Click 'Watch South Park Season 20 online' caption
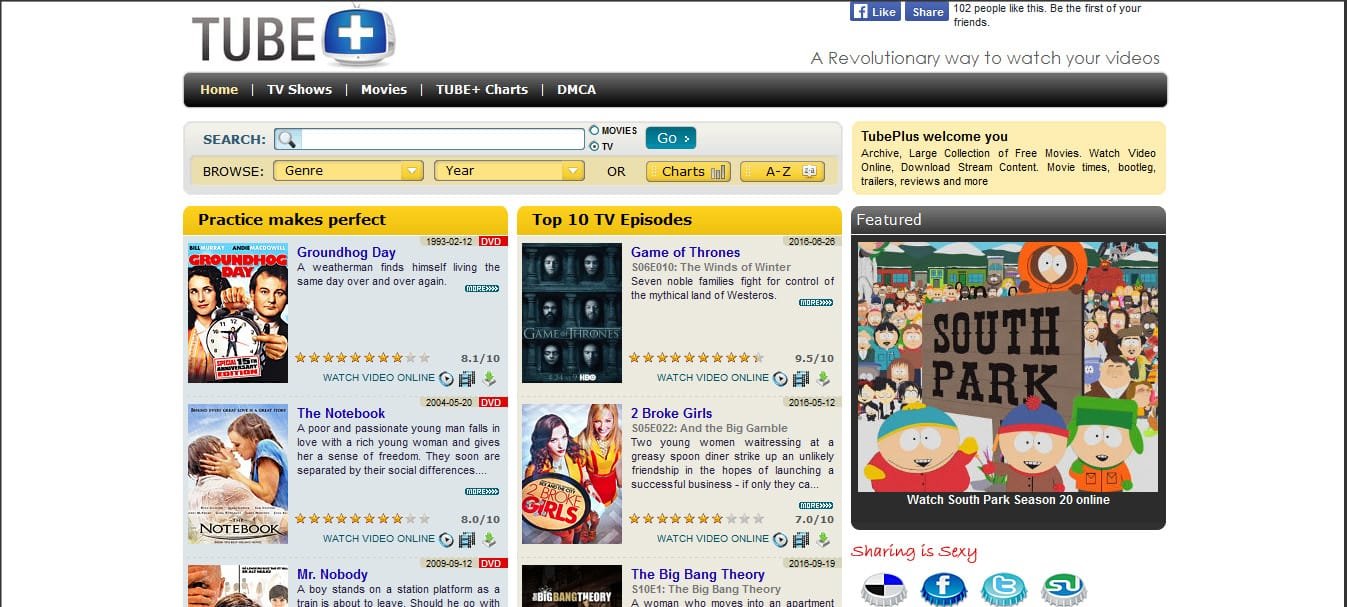Screen dimensions: 1347x607 (x=1008, y=500)
